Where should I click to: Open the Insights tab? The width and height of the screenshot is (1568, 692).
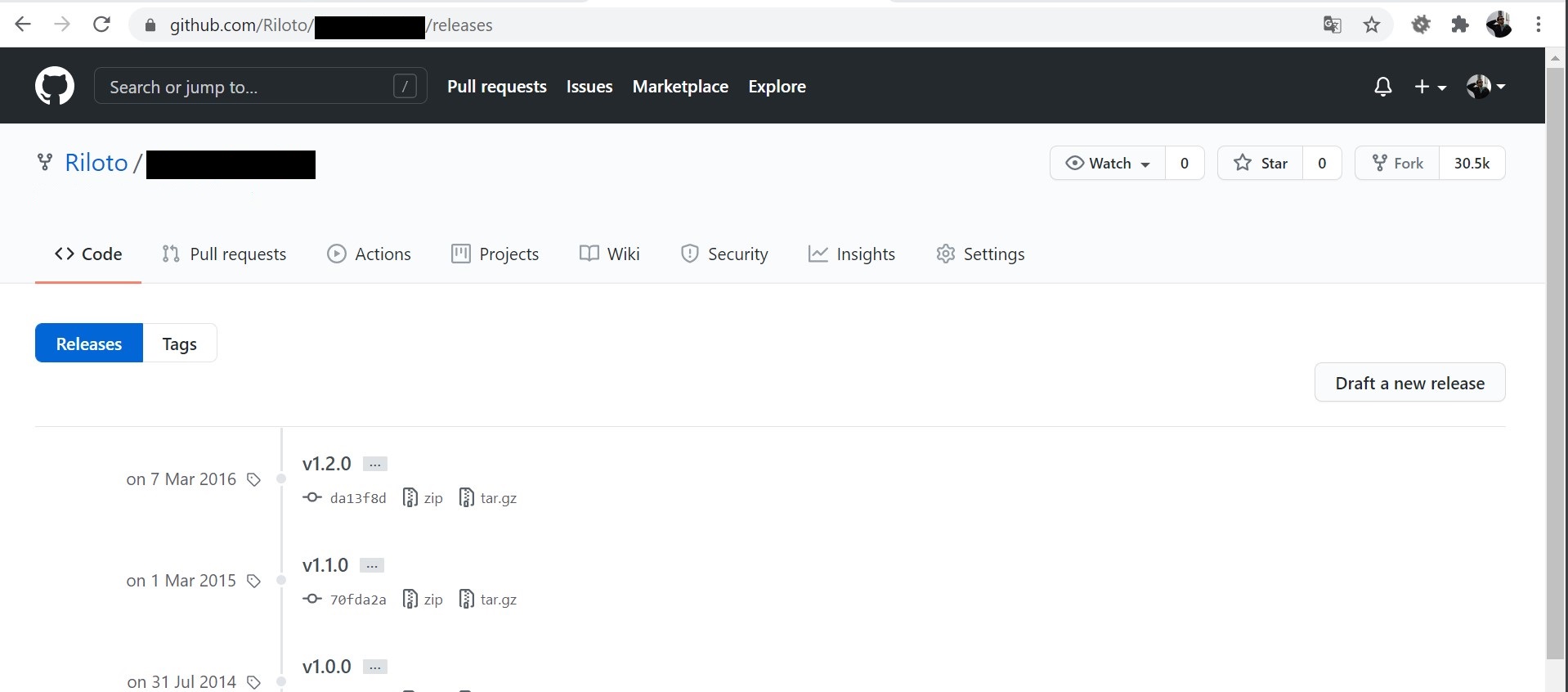[852, 254]
